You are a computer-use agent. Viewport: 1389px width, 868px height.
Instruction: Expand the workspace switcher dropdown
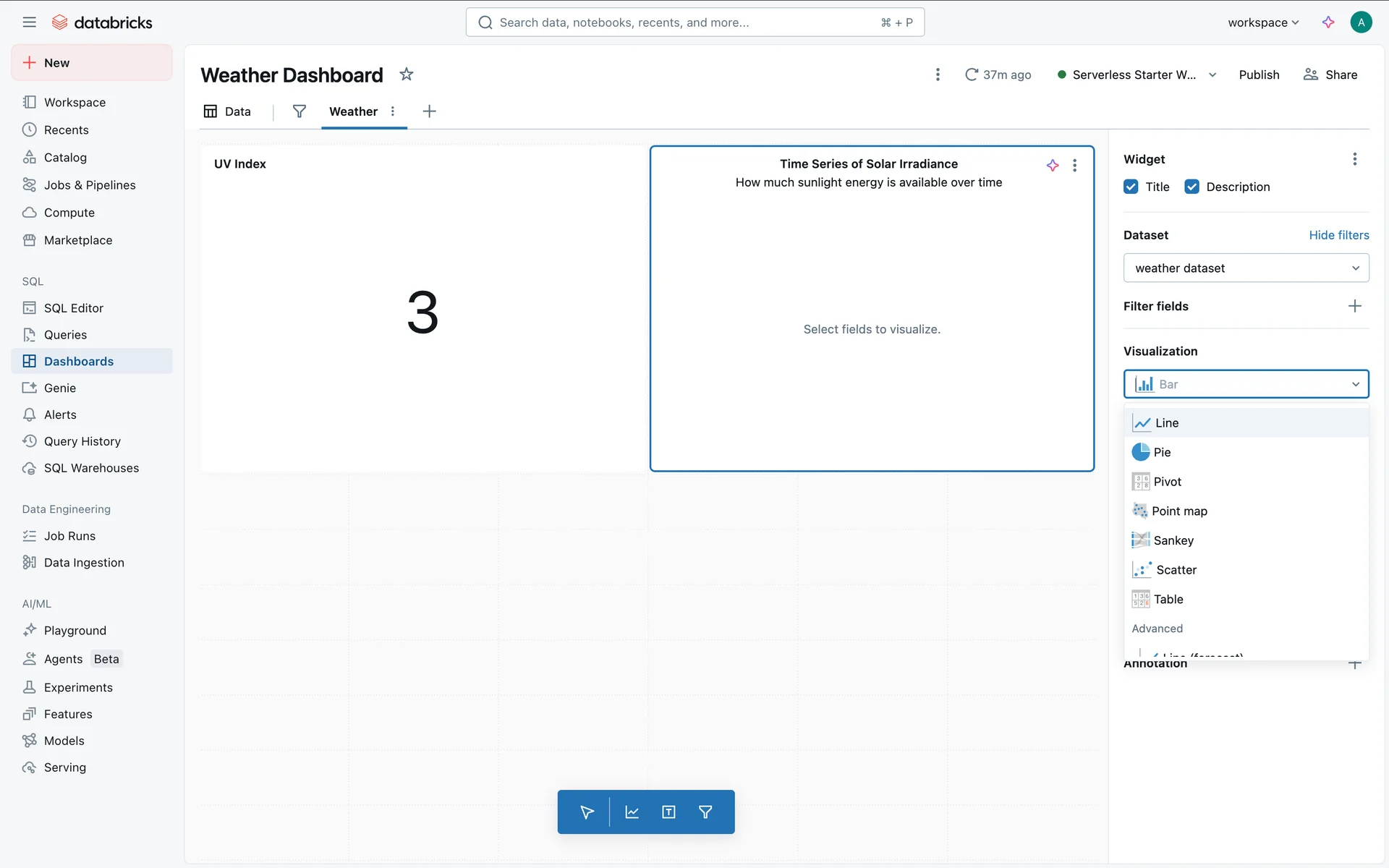pyautogui.click(x=1263, y=22)
